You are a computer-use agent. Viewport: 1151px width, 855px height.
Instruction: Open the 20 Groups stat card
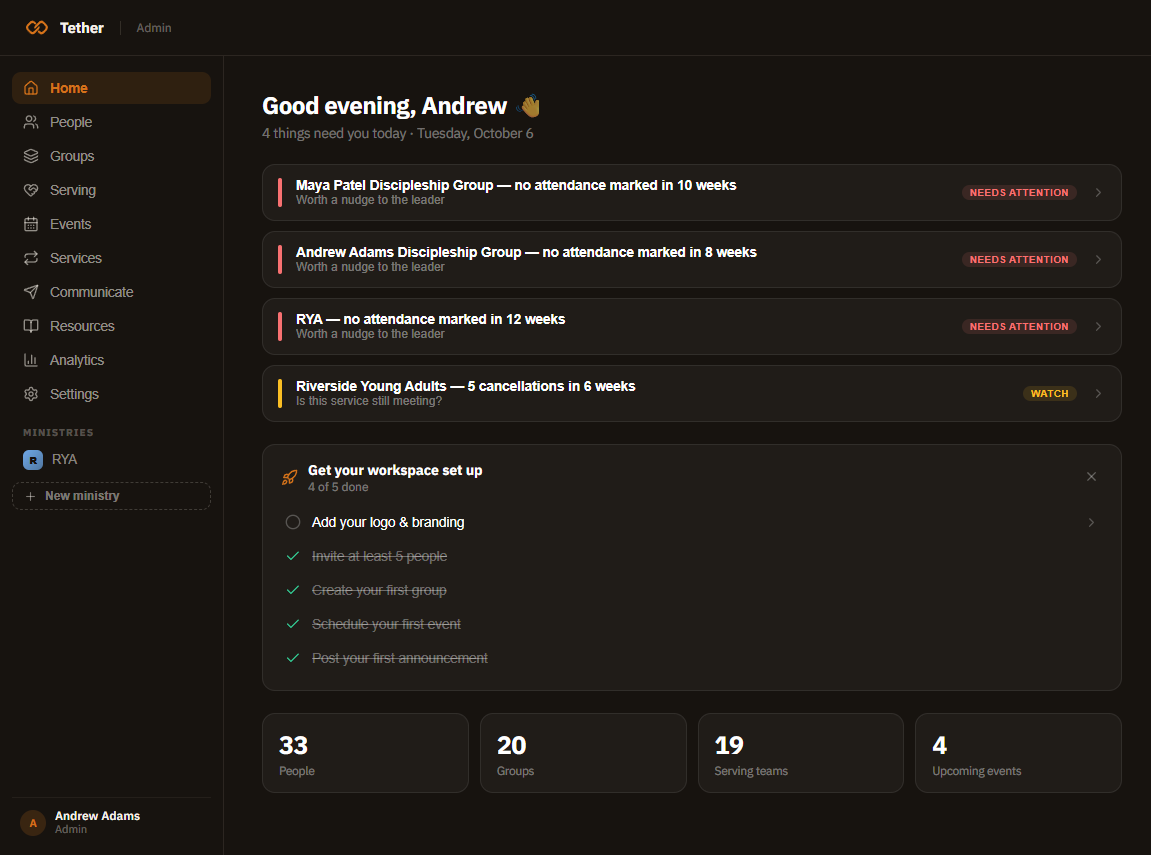tap(583, 753)
